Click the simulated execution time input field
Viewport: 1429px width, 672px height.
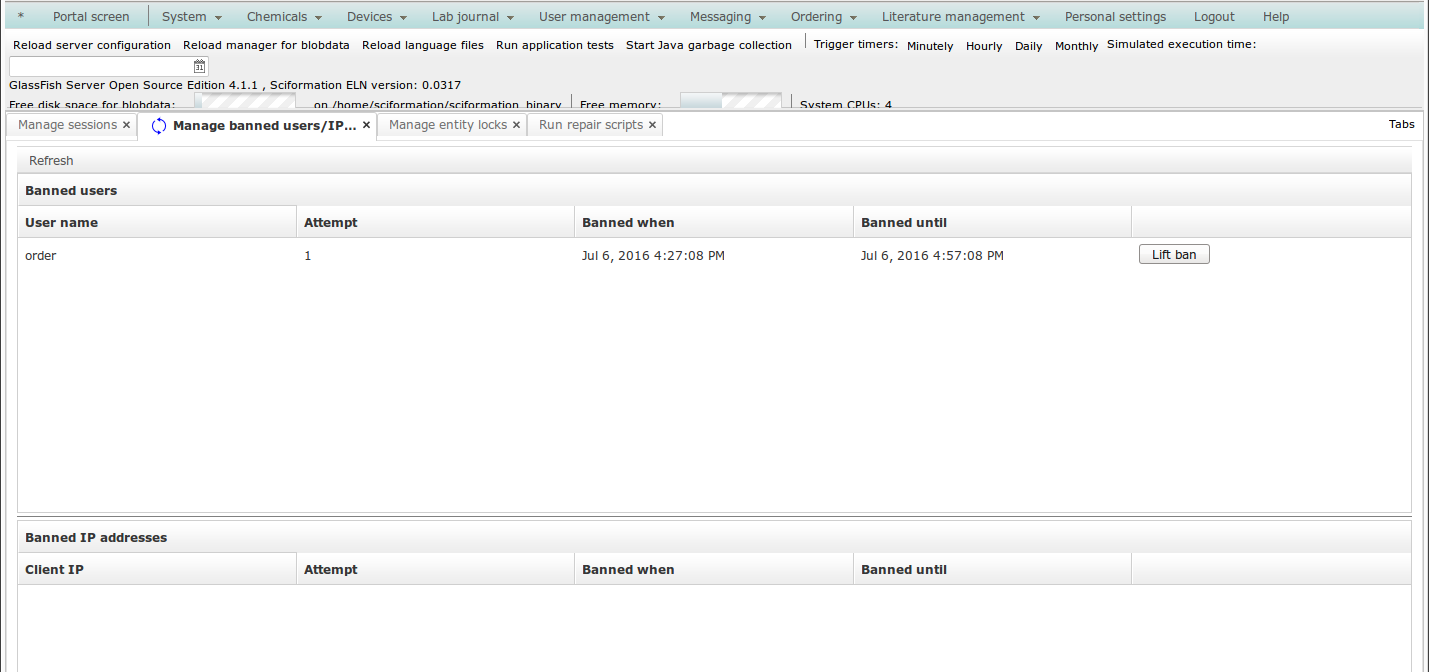click(100, 66)
